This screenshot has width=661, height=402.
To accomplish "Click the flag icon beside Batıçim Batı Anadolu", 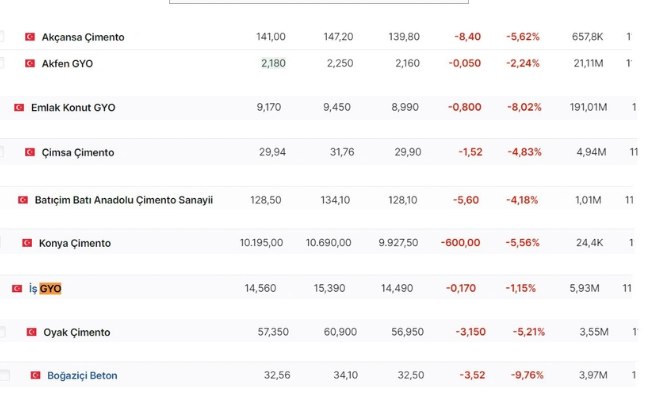I will tap(23, 200).
